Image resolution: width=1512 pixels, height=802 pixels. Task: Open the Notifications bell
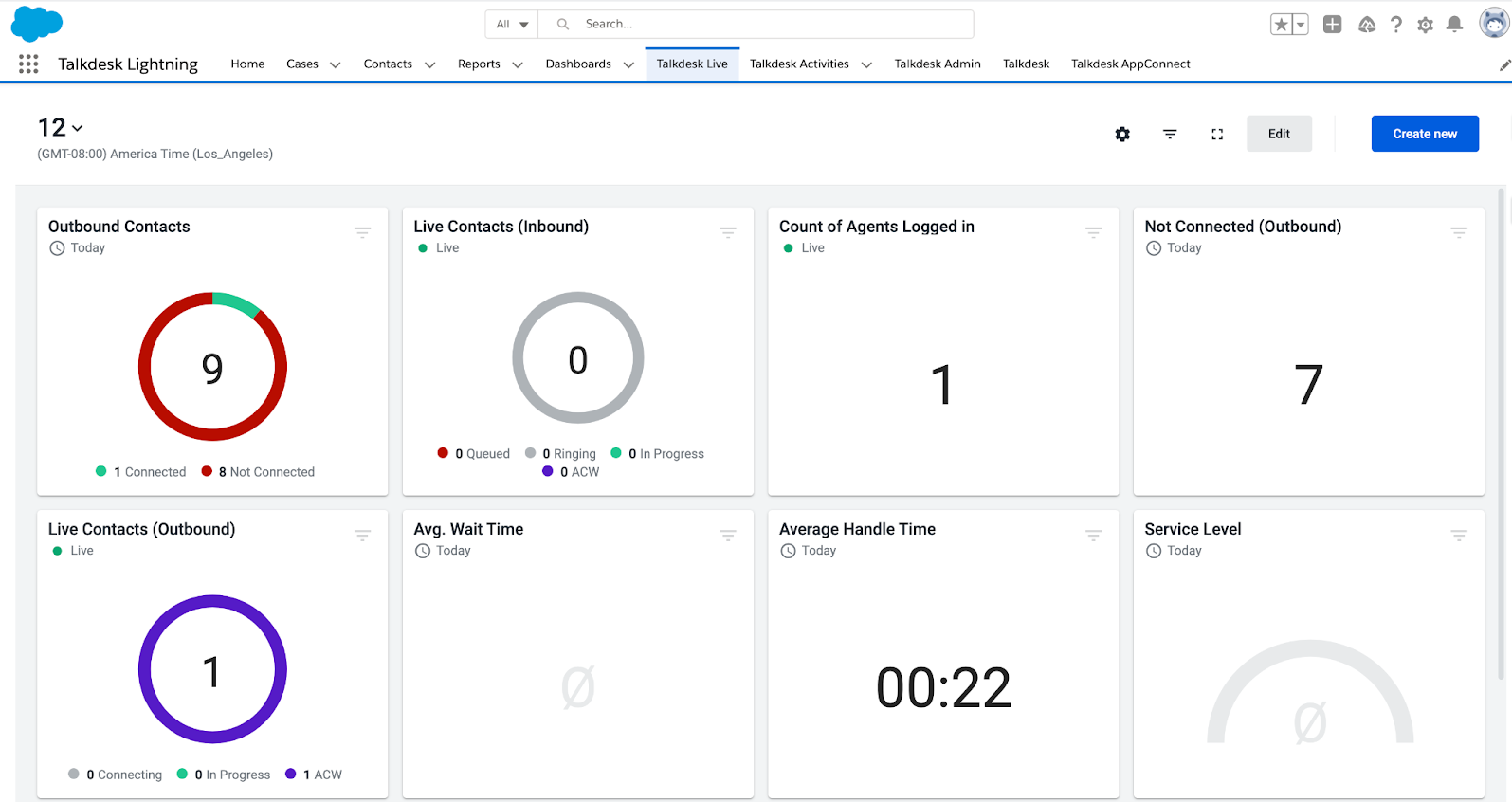point(1454,25)
